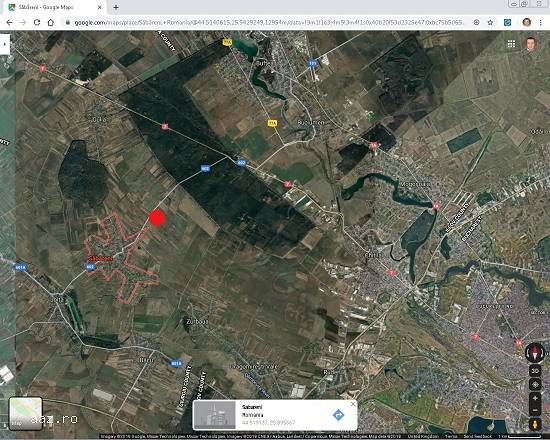Reload the Google Maps page
Viewport: 550px width, 440px height.
tap(37, 22)
